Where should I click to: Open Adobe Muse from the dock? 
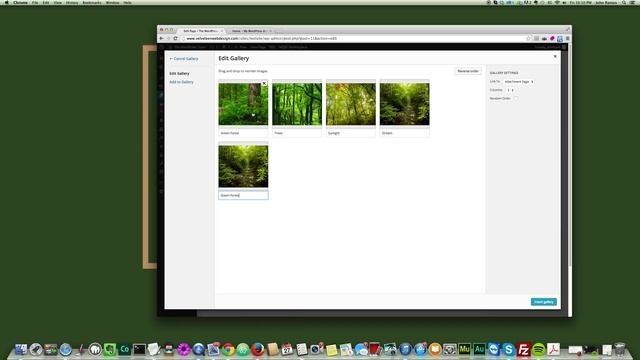pyautogui.click(x=464, y=349)
